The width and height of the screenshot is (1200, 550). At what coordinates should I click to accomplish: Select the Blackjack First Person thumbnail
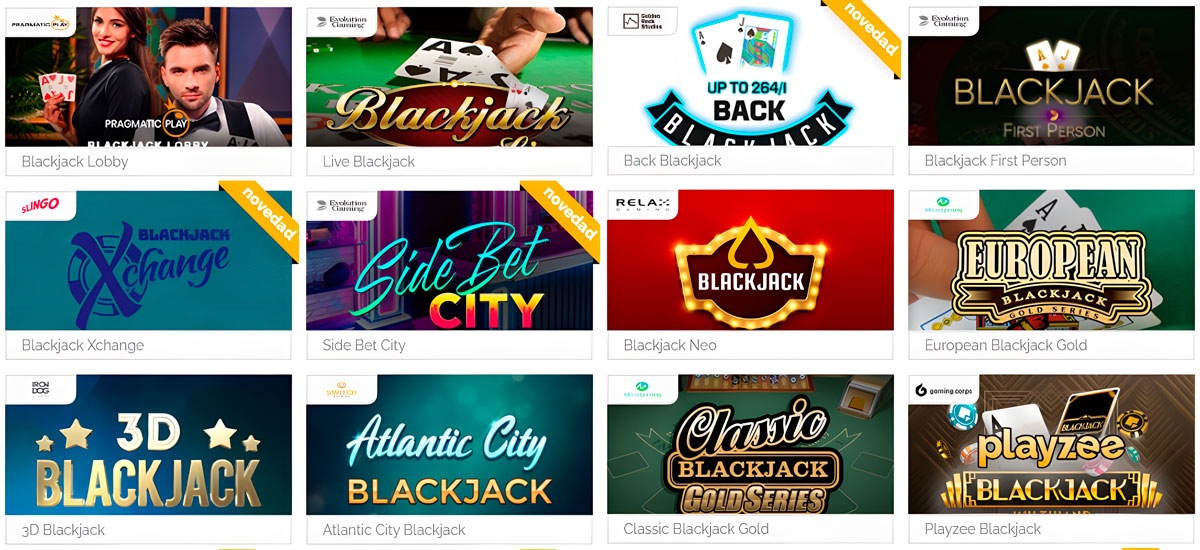click(x=1051, y=77)
